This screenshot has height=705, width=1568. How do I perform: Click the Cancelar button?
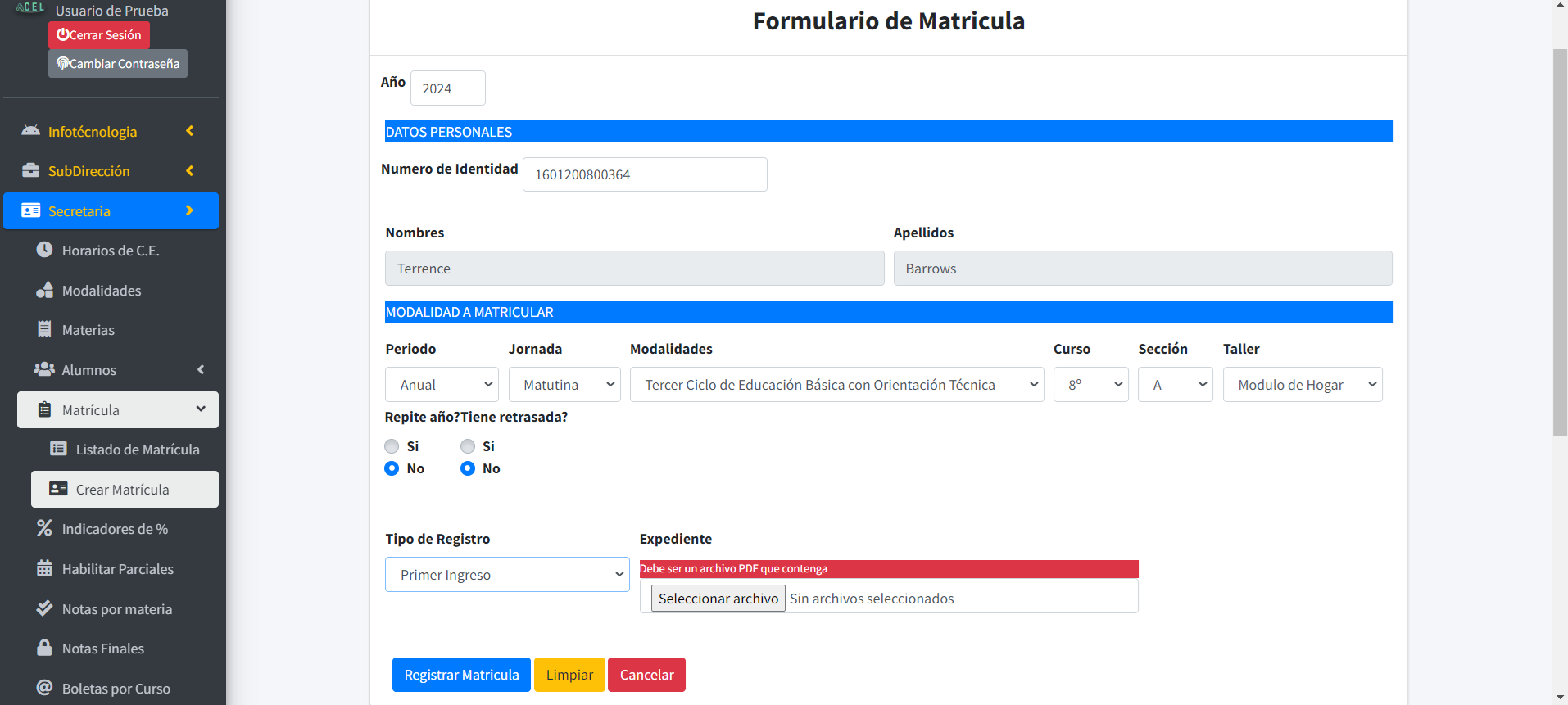[646, 675]
